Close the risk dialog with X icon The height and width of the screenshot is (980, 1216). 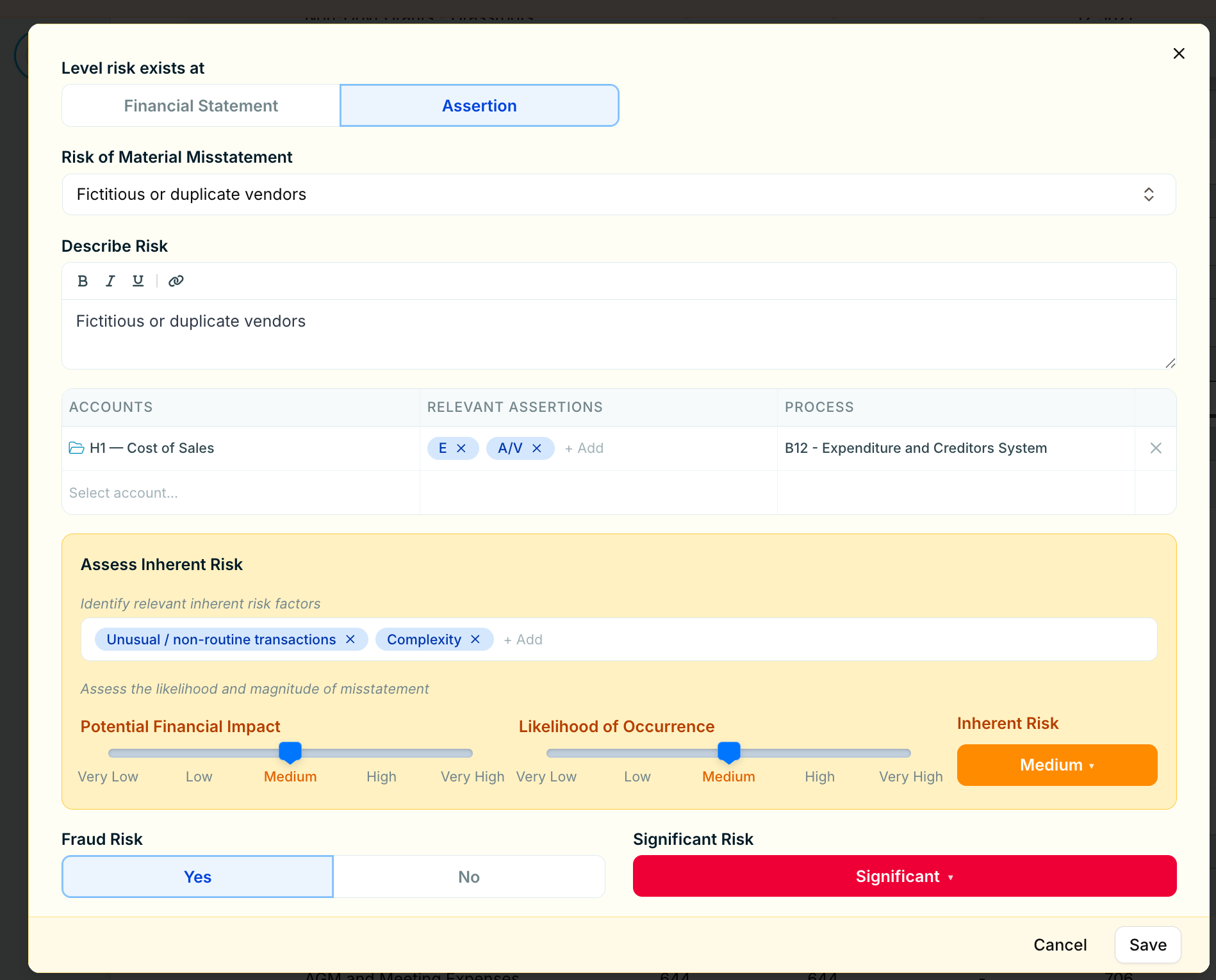pos(1179,54)
